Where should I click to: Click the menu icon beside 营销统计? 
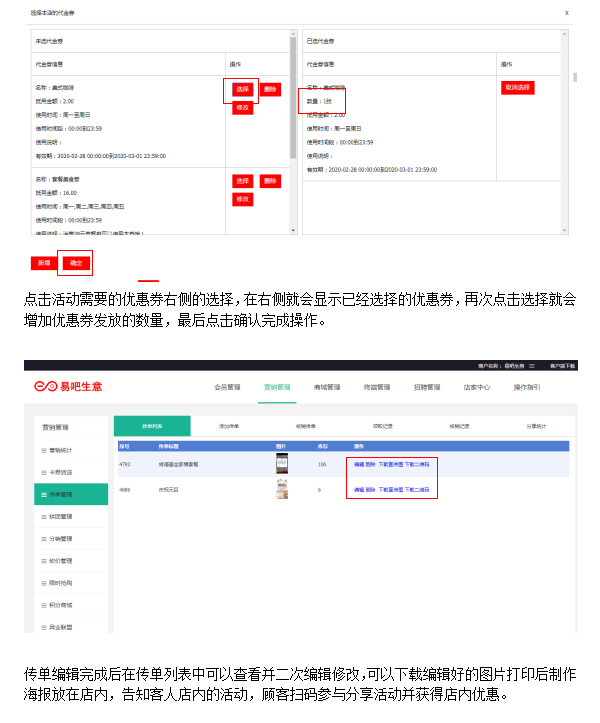[x=43, y=450]
